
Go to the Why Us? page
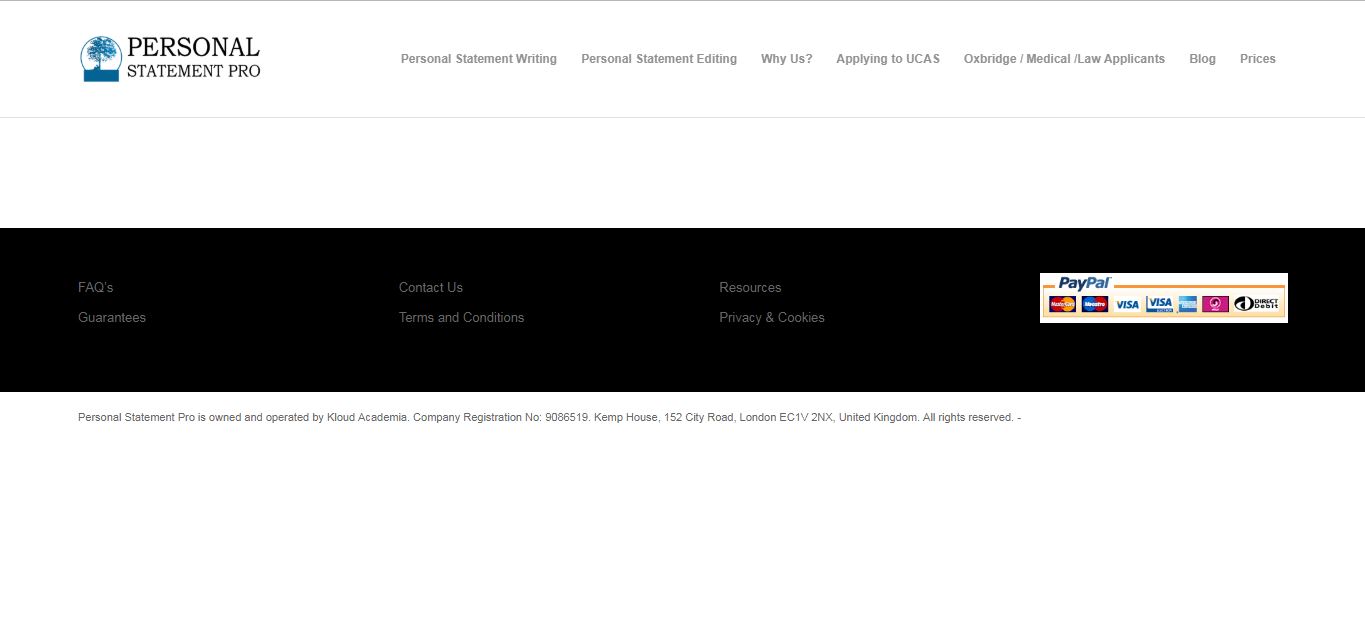click(786, 59)
